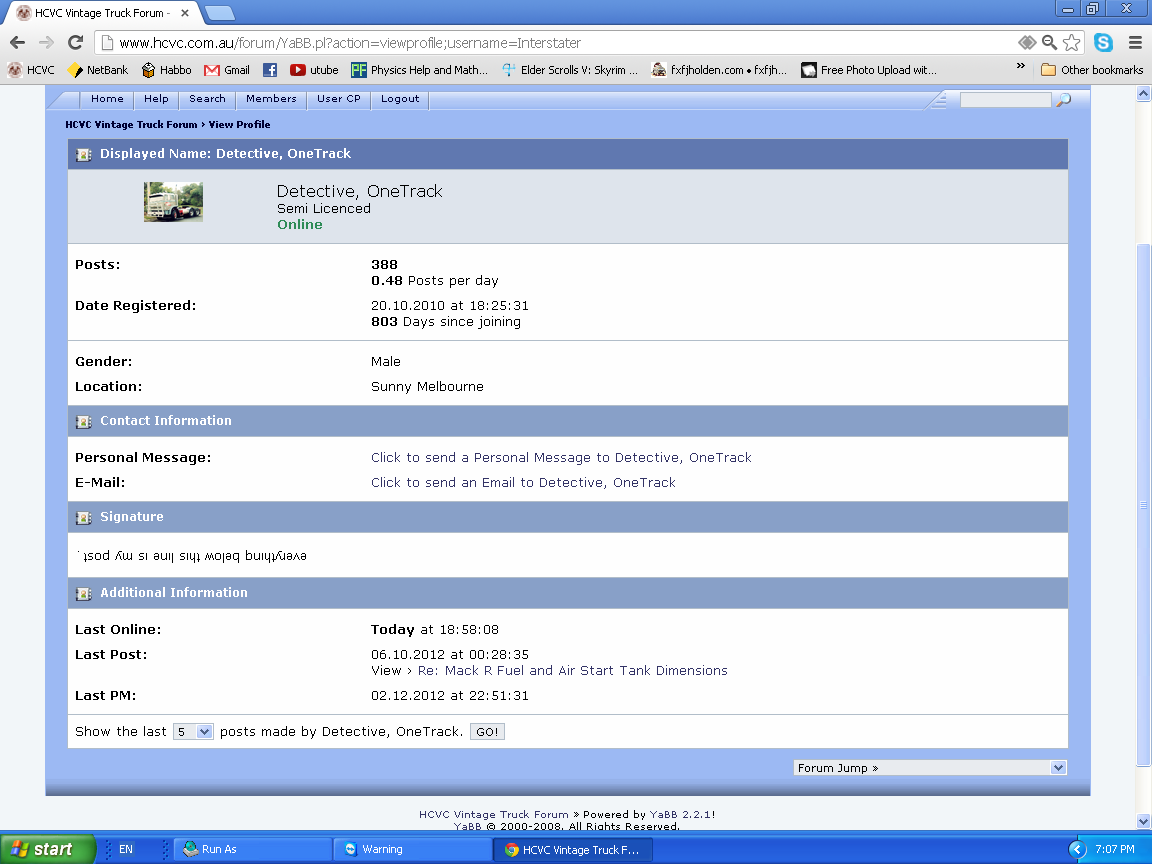Viewport: 1152px width, 864px height.
Task: Expand the number of posts dropdown
Action: 193,732
